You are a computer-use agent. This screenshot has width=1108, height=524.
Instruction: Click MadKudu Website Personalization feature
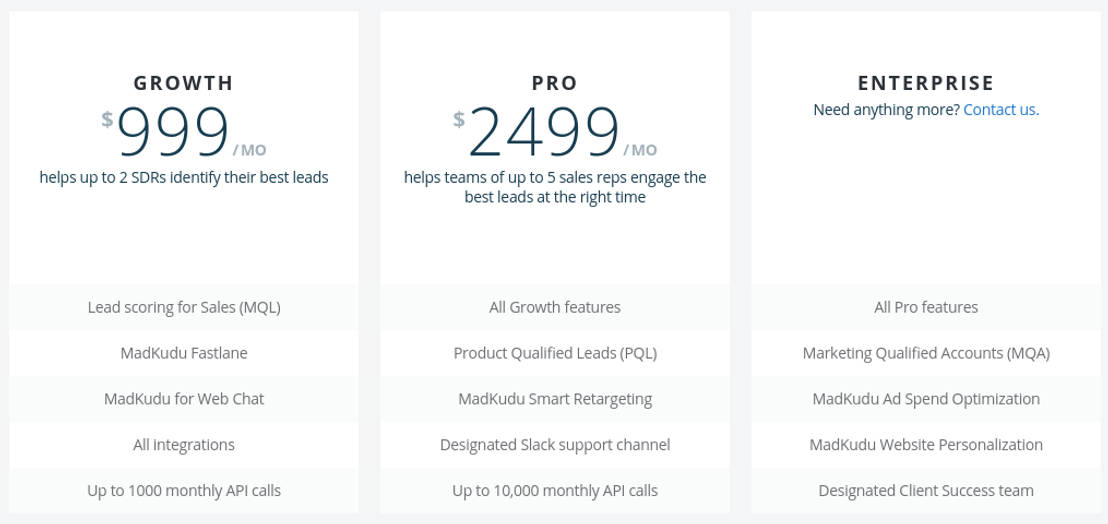pyautogui.click(x=926, y=445)
